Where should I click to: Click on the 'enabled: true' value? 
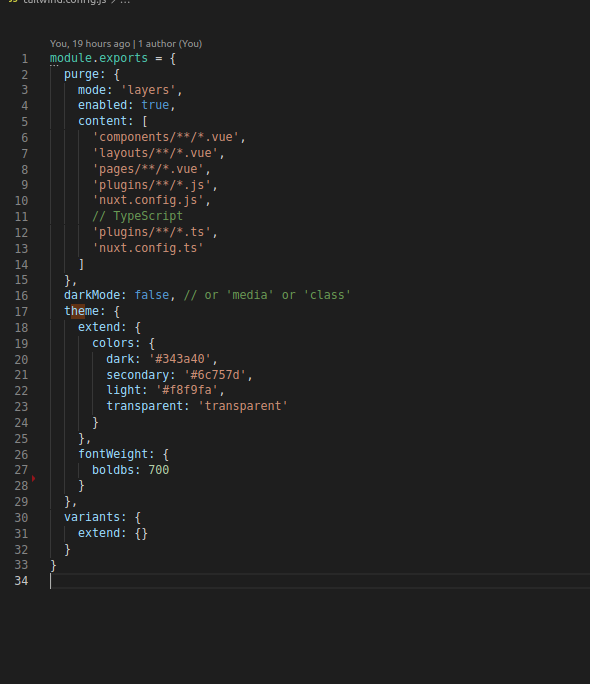[155, 105]
